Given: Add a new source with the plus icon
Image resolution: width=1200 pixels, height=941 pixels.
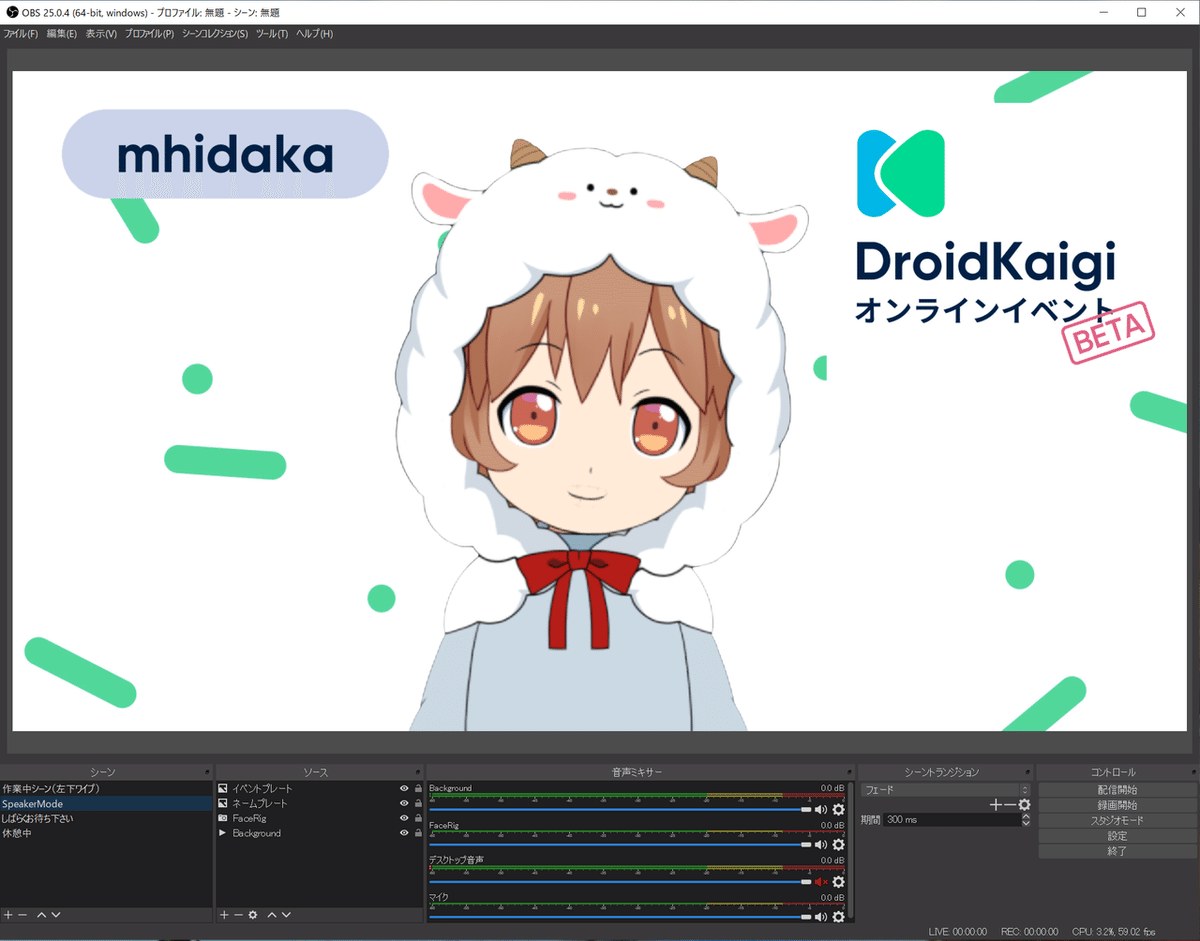Looking at the screenshot, I should (224, 915).
